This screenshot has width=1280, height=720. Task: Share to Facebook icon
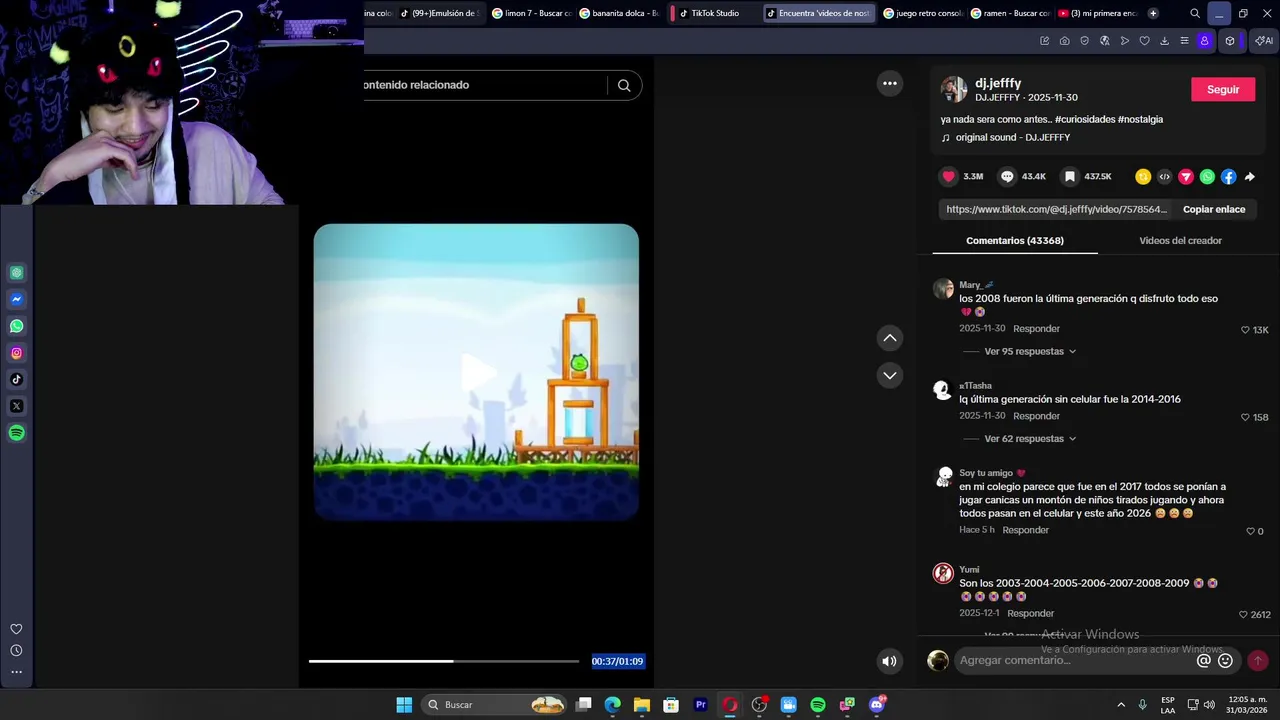[1229, 176]
